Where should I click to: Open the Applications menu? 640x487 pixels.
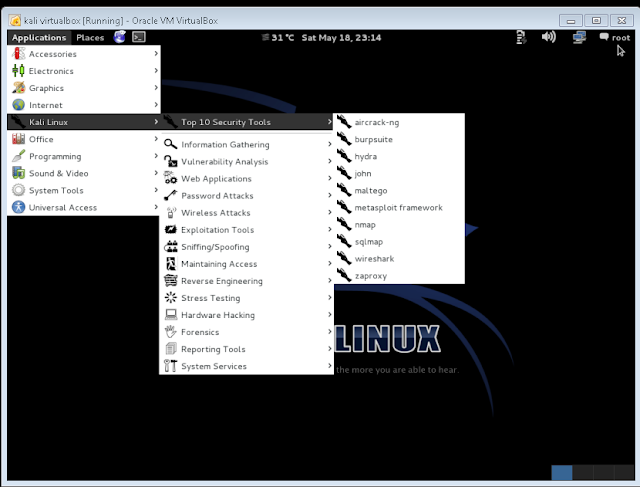[x=39, y=38]
